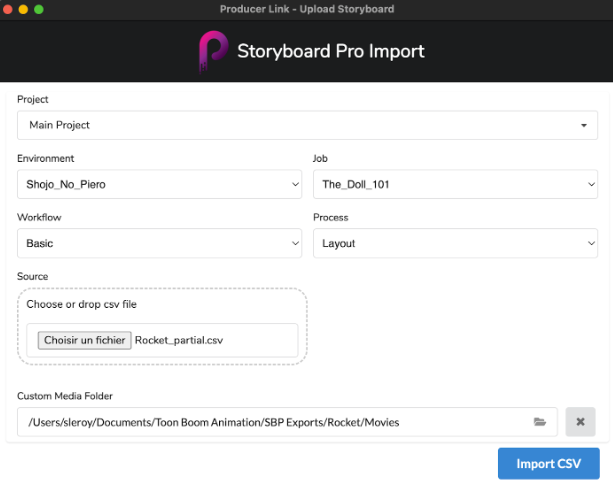613x497 pixels.
Task: Click the Project dropdown caret arrow
Action: pyautogui.click(x=584, y=126)
